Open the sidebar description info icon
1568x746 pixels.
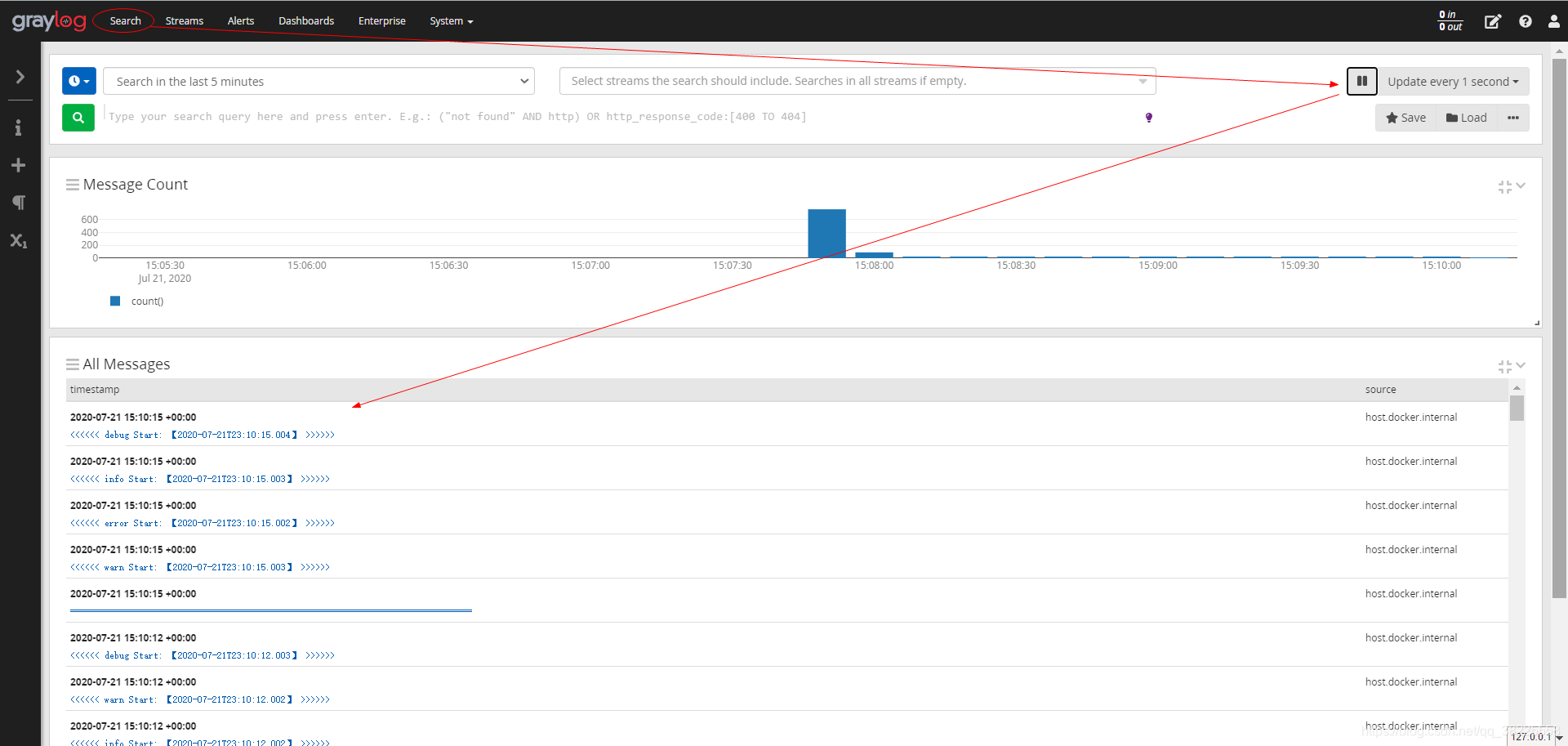[x=18, y=127]
